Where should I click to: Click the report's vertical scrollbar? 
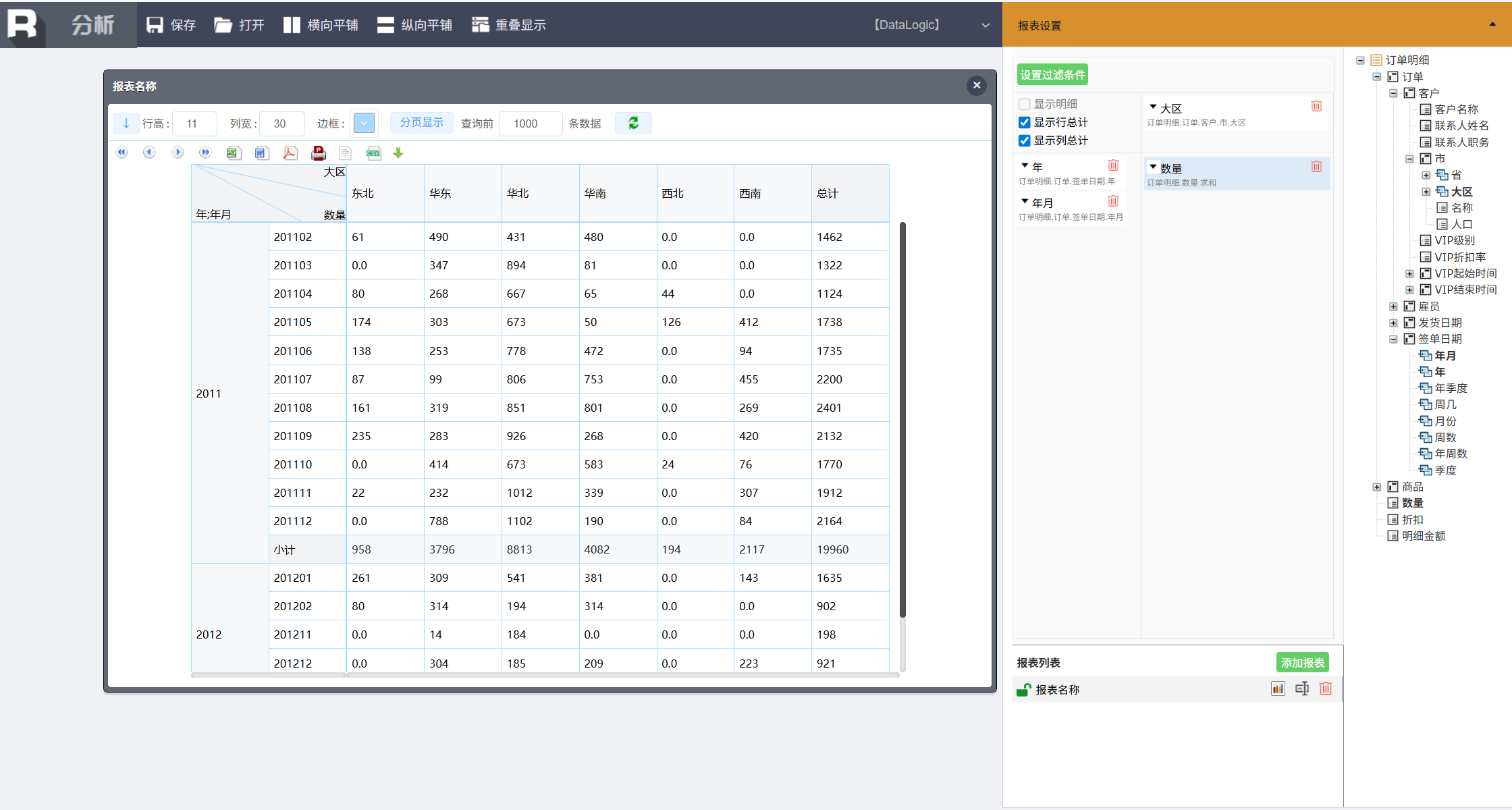tap(902, 418)
